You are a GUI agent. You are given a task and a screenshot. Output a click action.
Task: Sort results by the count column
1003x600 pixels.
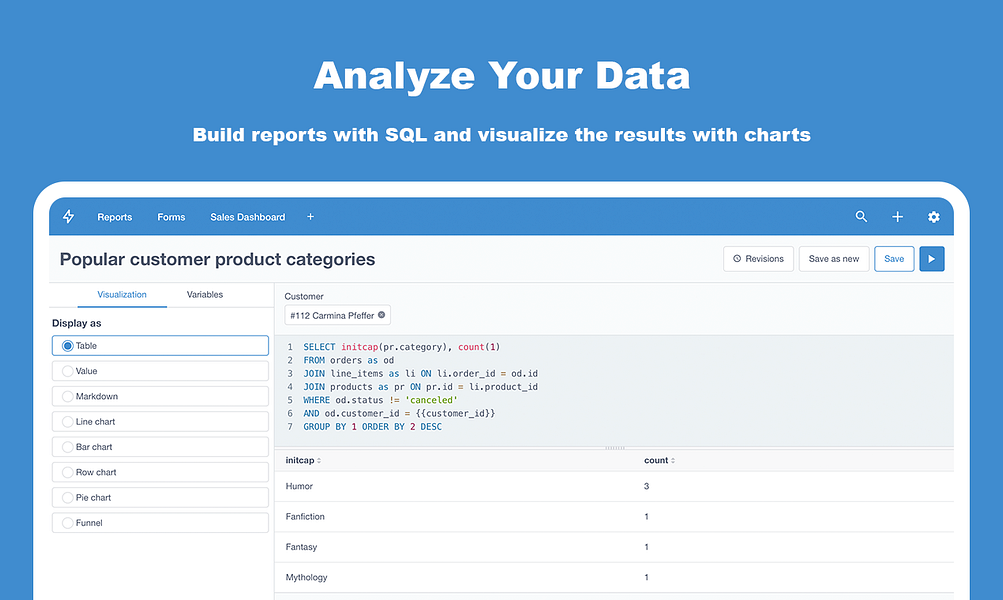click(658, 460)
